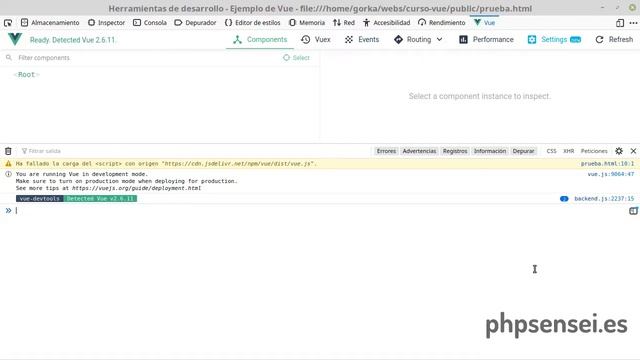Toggle the Peticiones filter

pos(594,151)
